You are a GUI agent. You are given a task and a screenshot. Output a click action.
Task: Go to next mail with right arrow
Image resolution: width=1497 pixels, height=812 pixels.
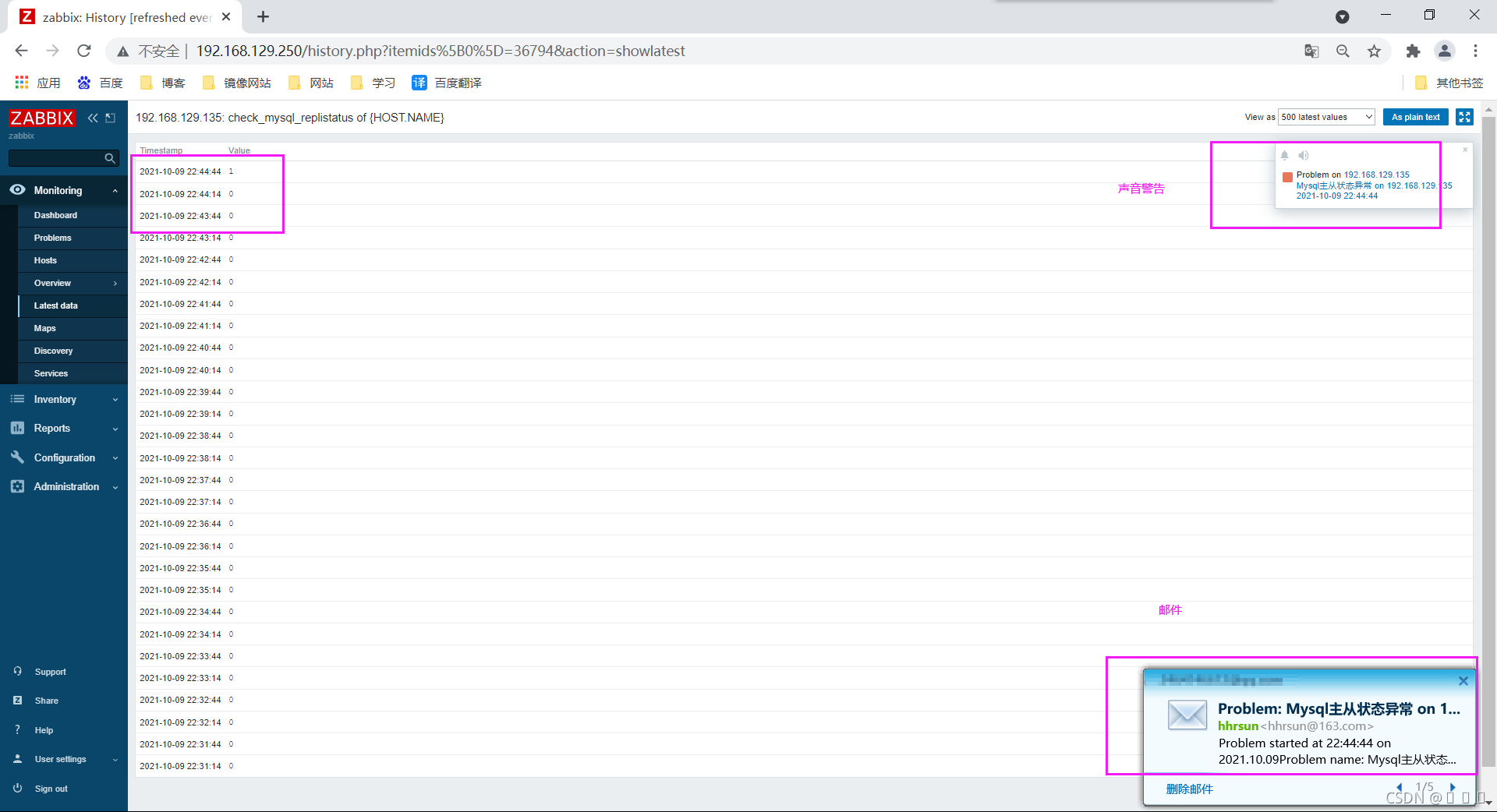tap(1452, 787)
